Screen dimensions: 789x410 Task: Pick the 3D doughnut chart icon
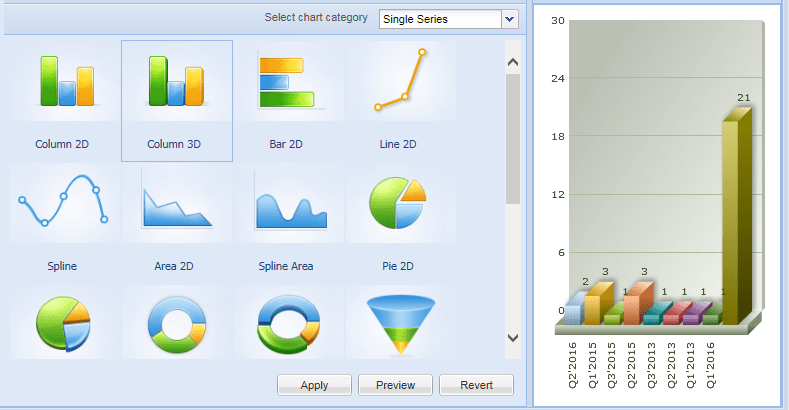(x=288, y=324)
